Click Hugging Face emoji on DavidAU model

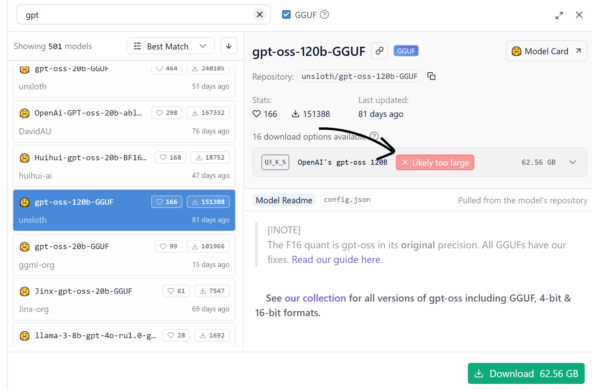pos(25,113)
